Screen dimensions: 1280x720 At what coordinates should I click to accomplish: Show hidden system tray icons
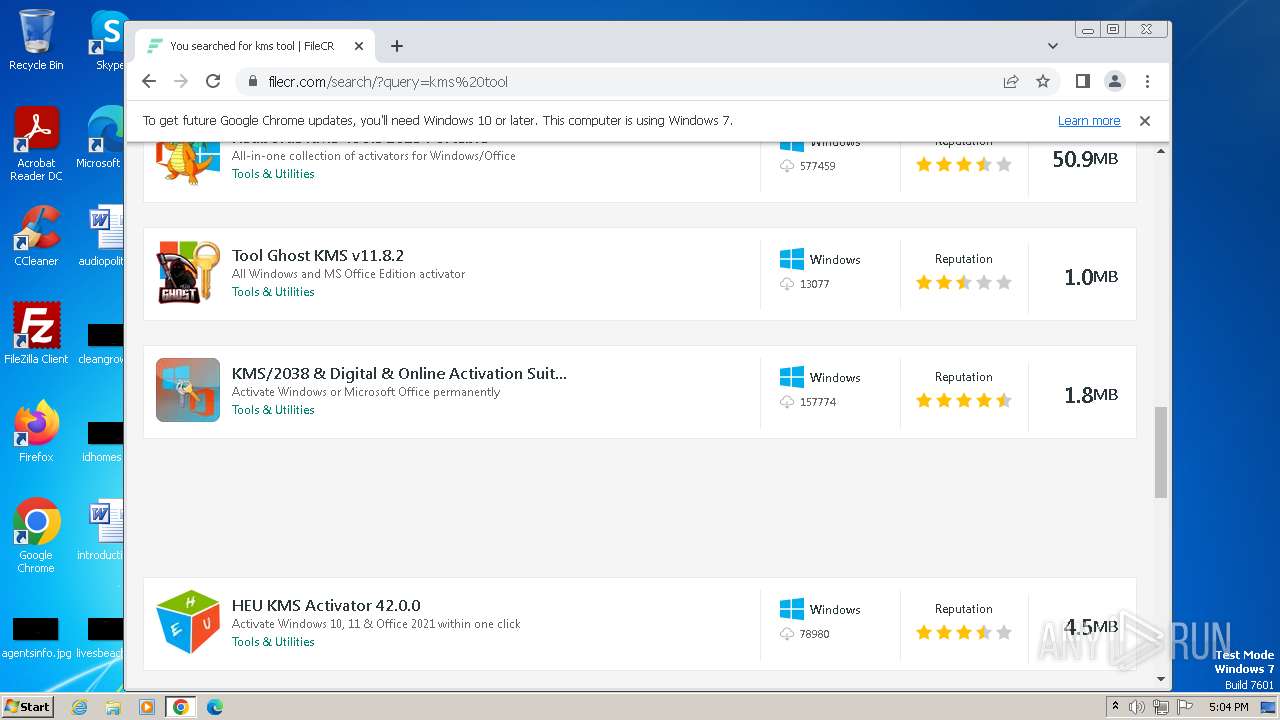[1115, 706]
